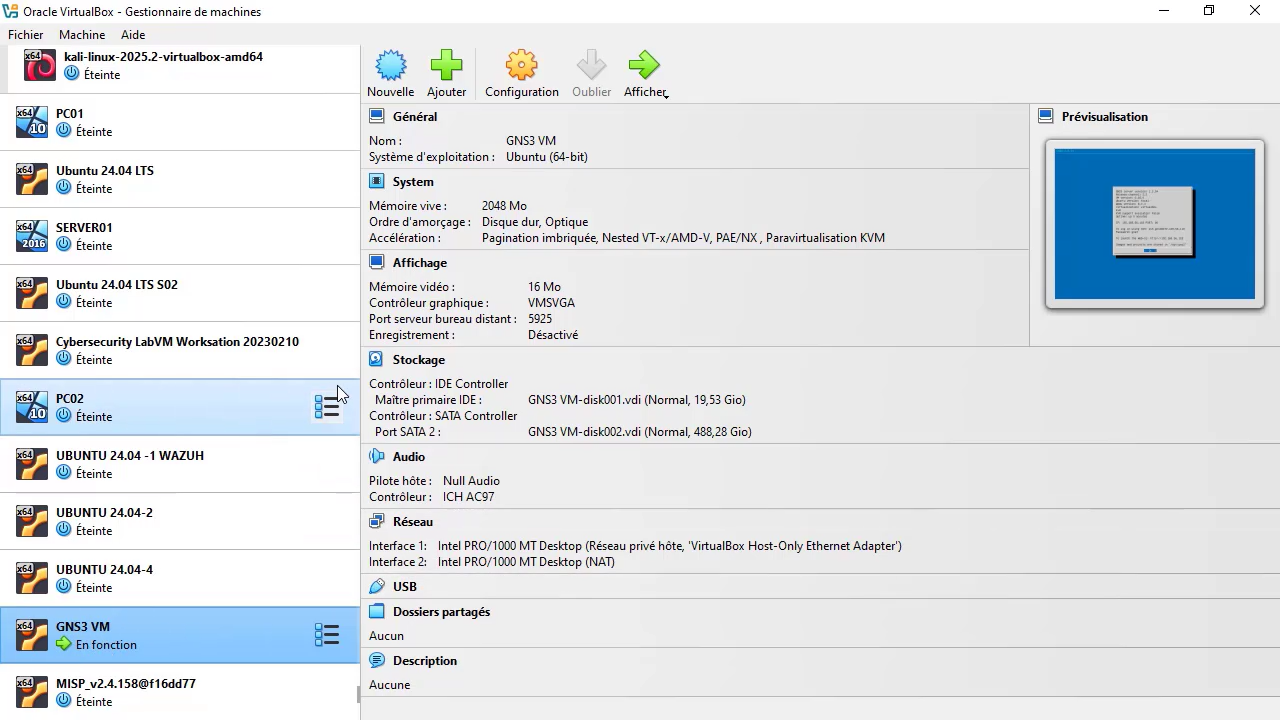Select the UBUNTU 24.04-4 VM icon
1280x720 pixels.
coord(32,579)
